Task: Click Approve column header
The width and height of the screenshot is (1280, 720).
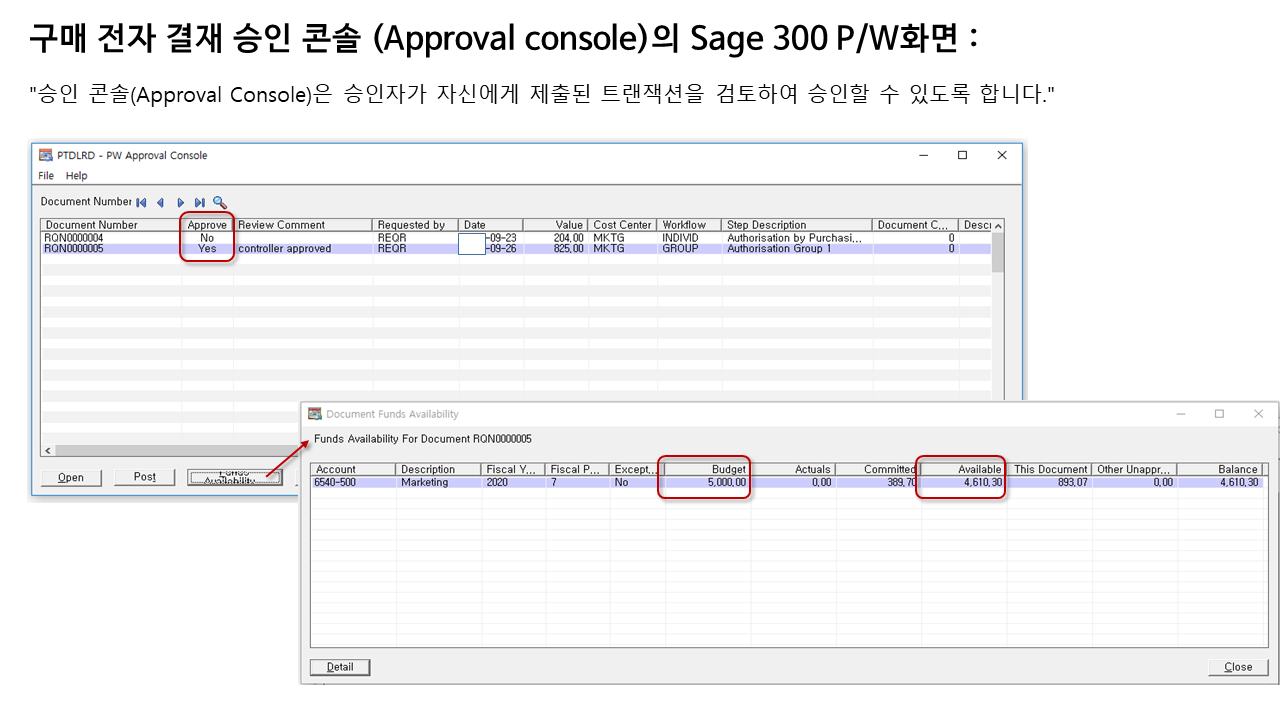Action: (x=207, y=225)
